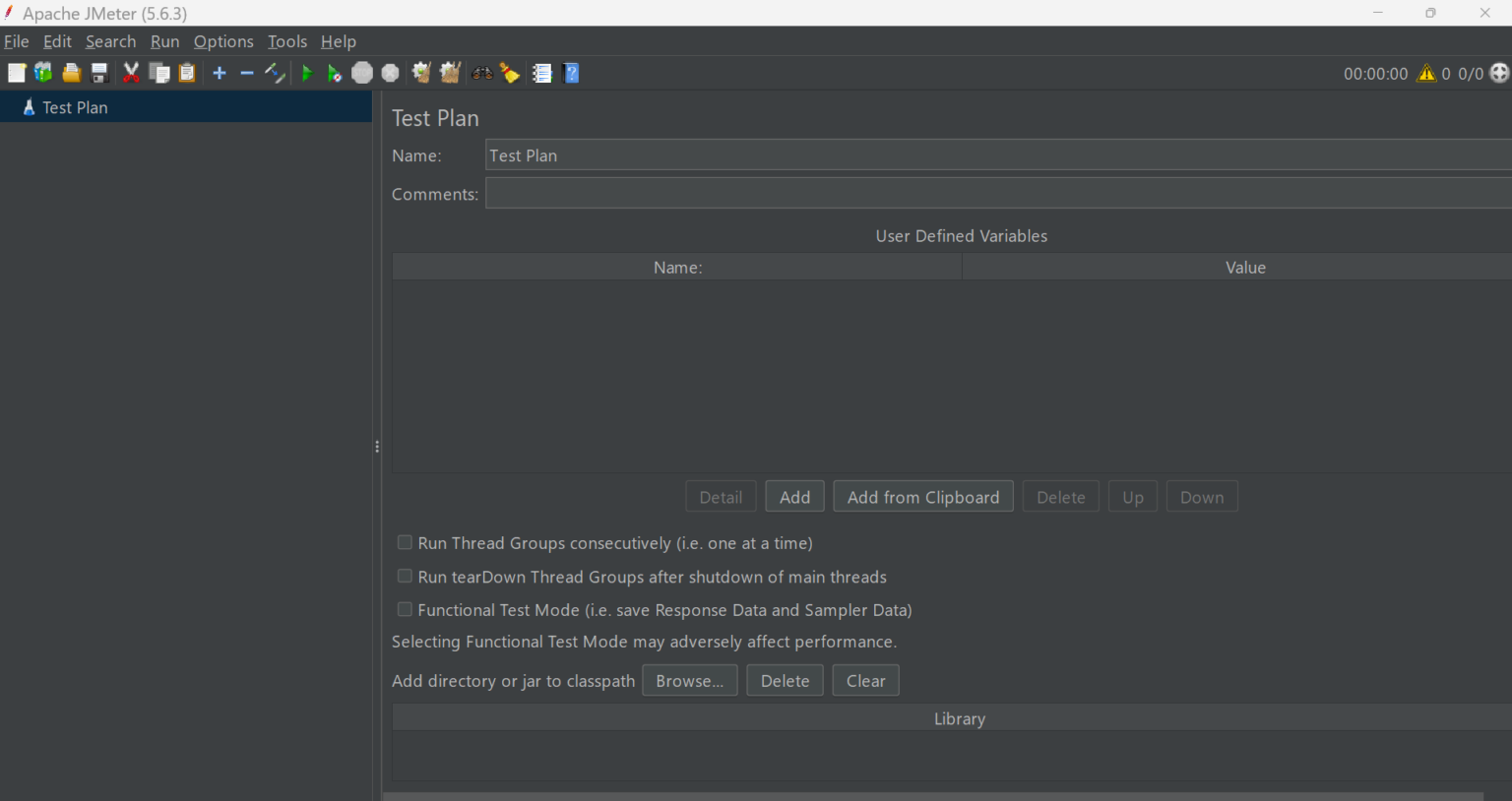Click Add from Clipboard button
This screenshot has height=801, width=1512.
[922, 496]
